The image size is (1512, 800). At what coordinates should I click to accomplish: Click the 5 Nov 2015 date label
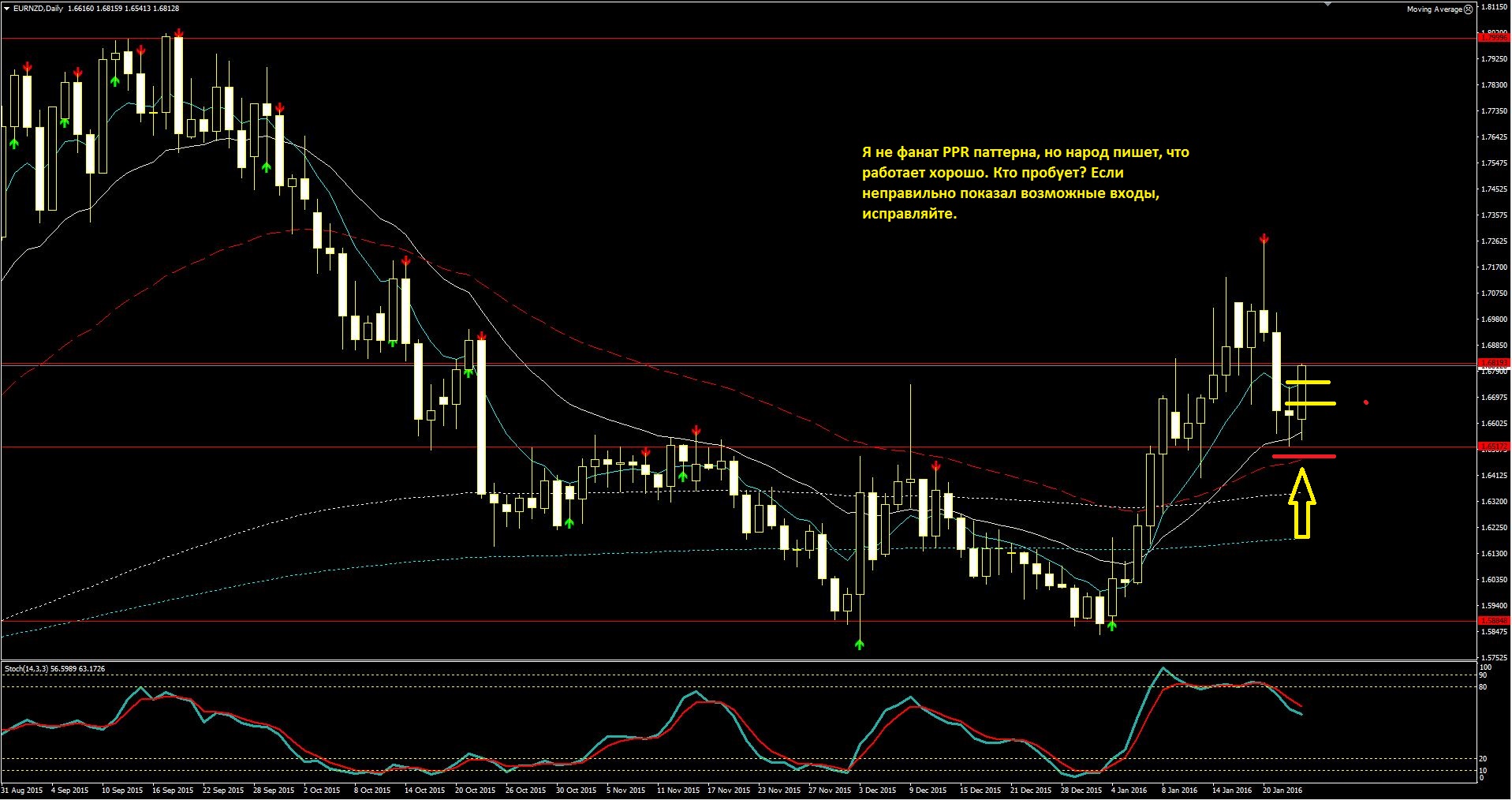point(625,791)
